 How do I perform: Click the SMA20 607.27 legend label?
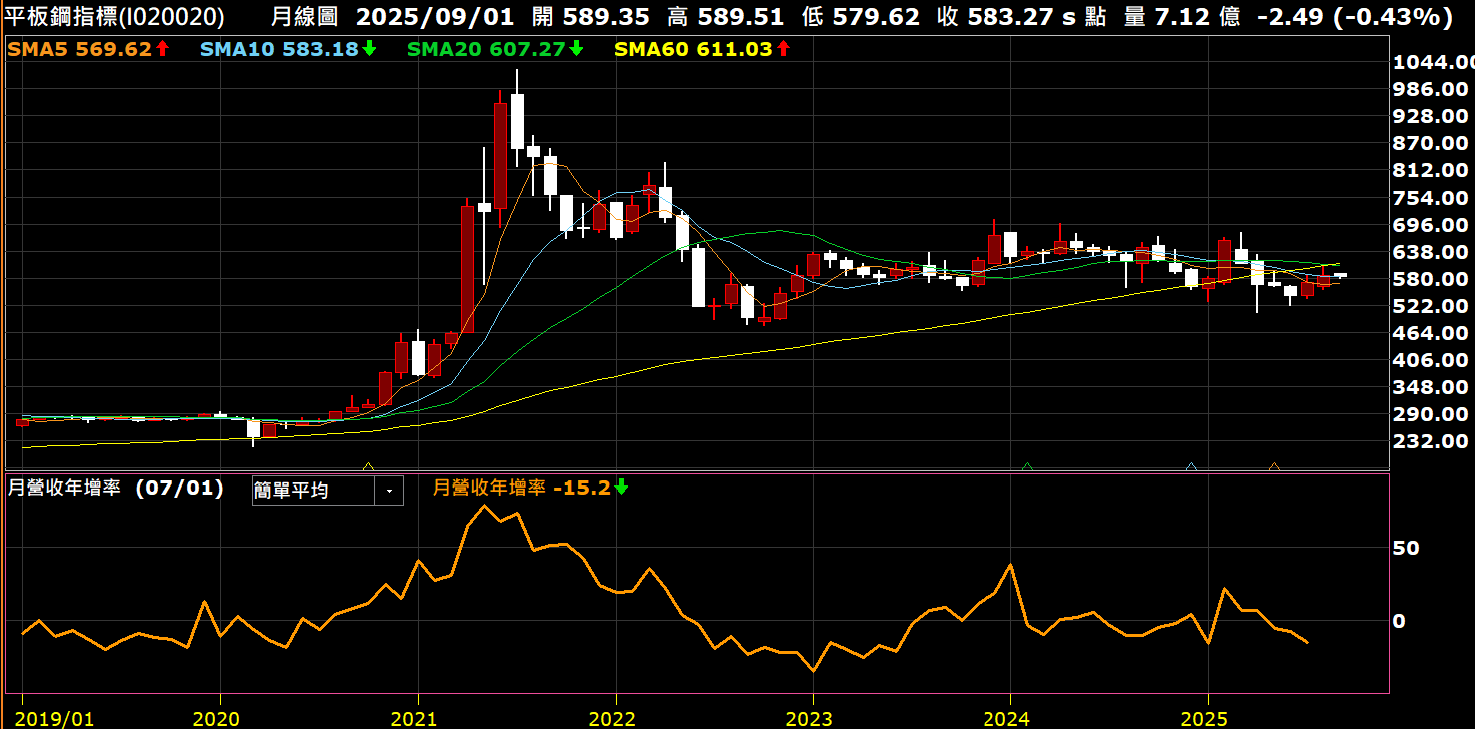tap(487, 48)
